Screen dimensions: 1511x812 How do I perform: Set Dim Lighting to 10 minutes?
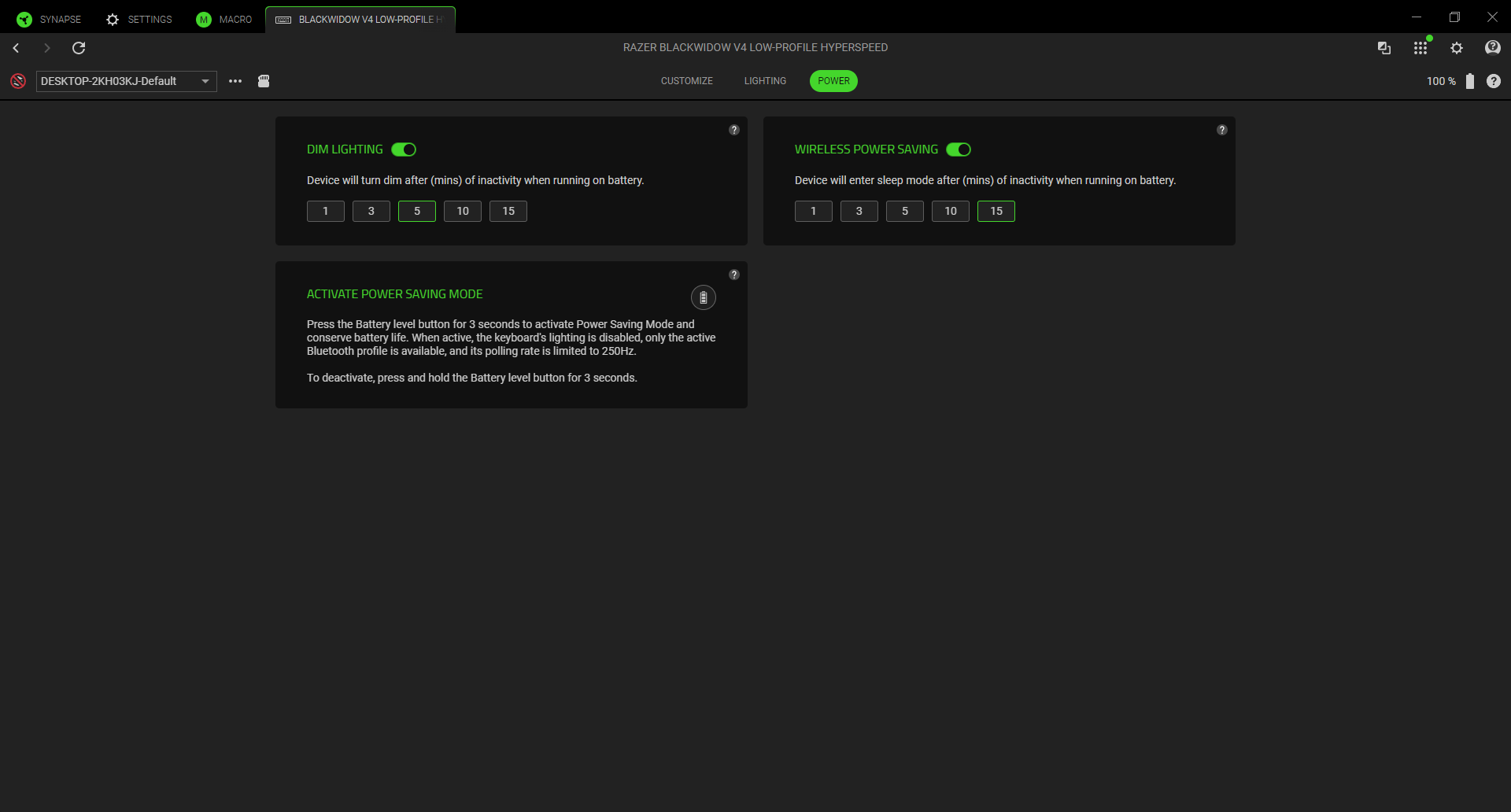click(x=463, y=211)
